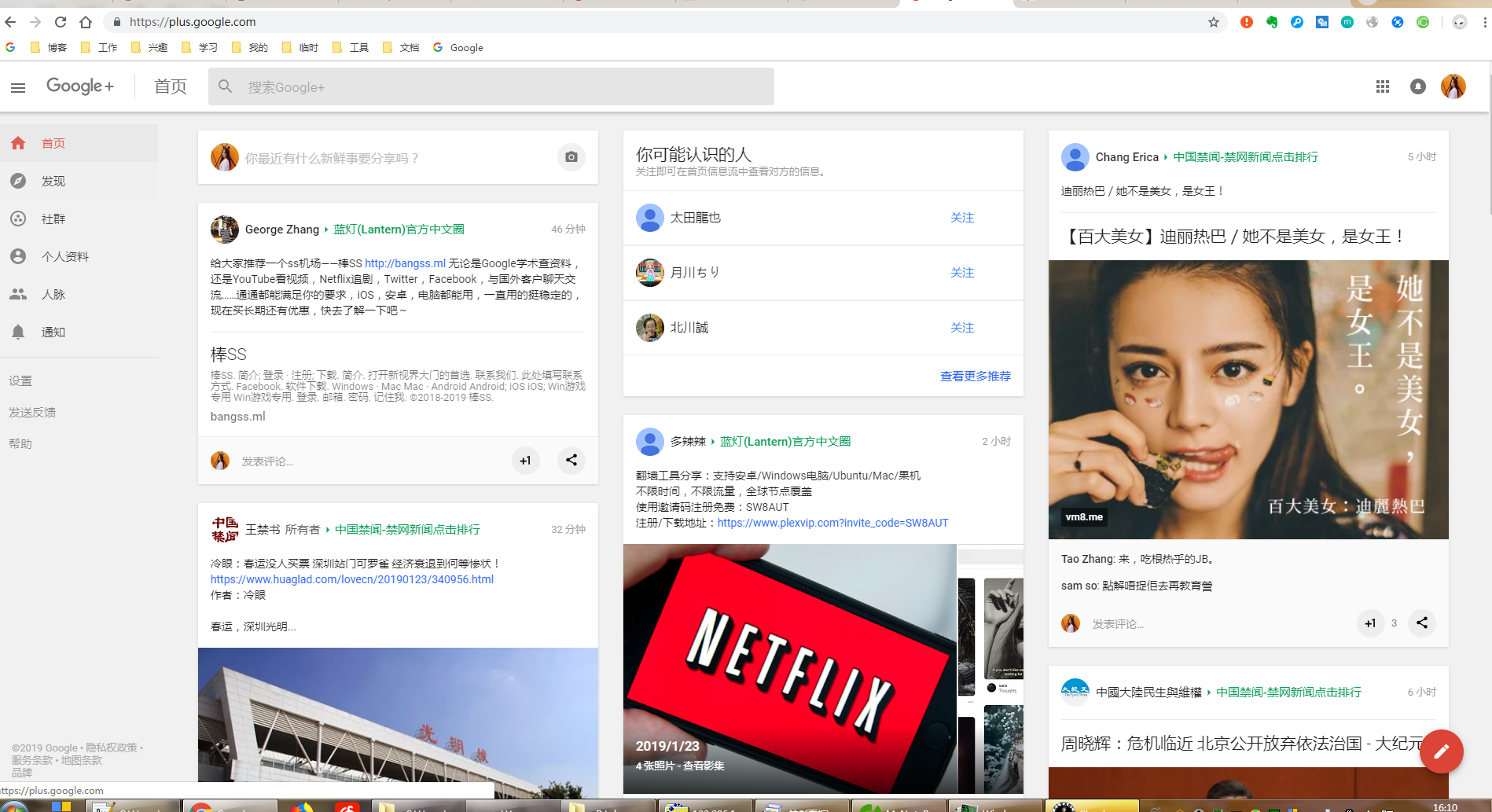Open the browser home button
The image size is (1492, 812).
click(86, 22)
